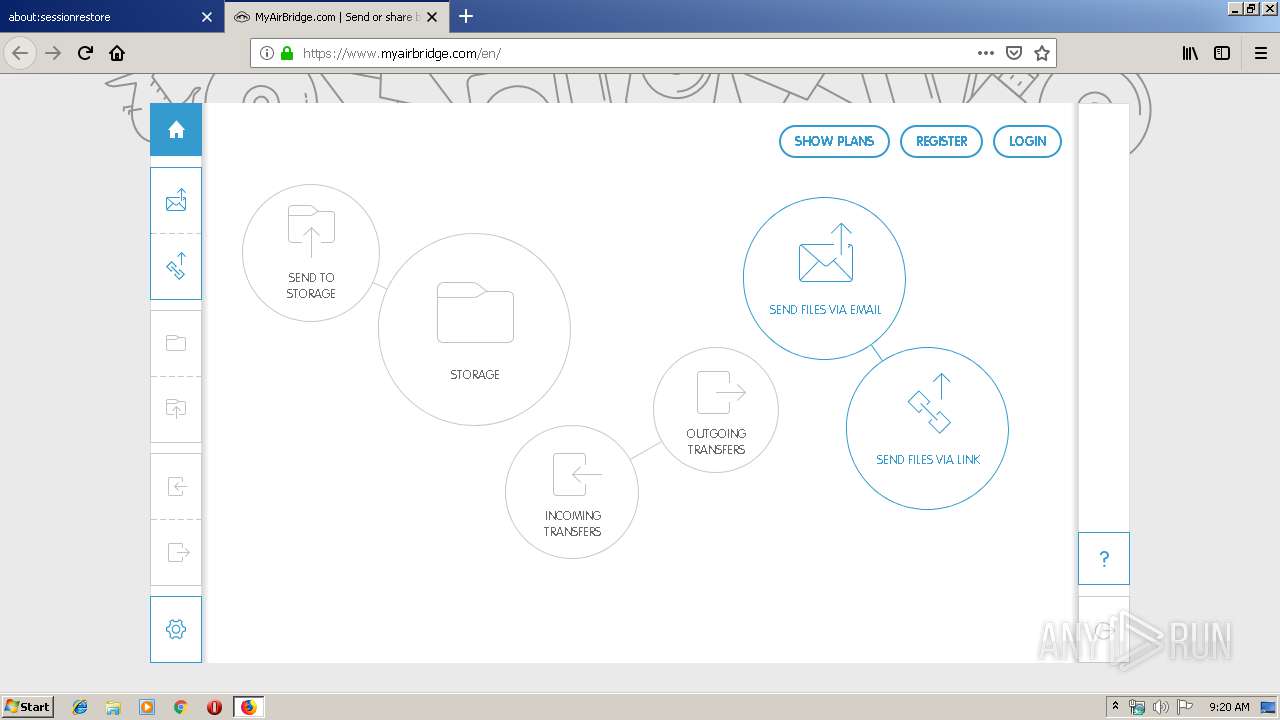The image size is (1280, 720).
Task: Click the green secure connection padlock
Action: pos(287,53)
